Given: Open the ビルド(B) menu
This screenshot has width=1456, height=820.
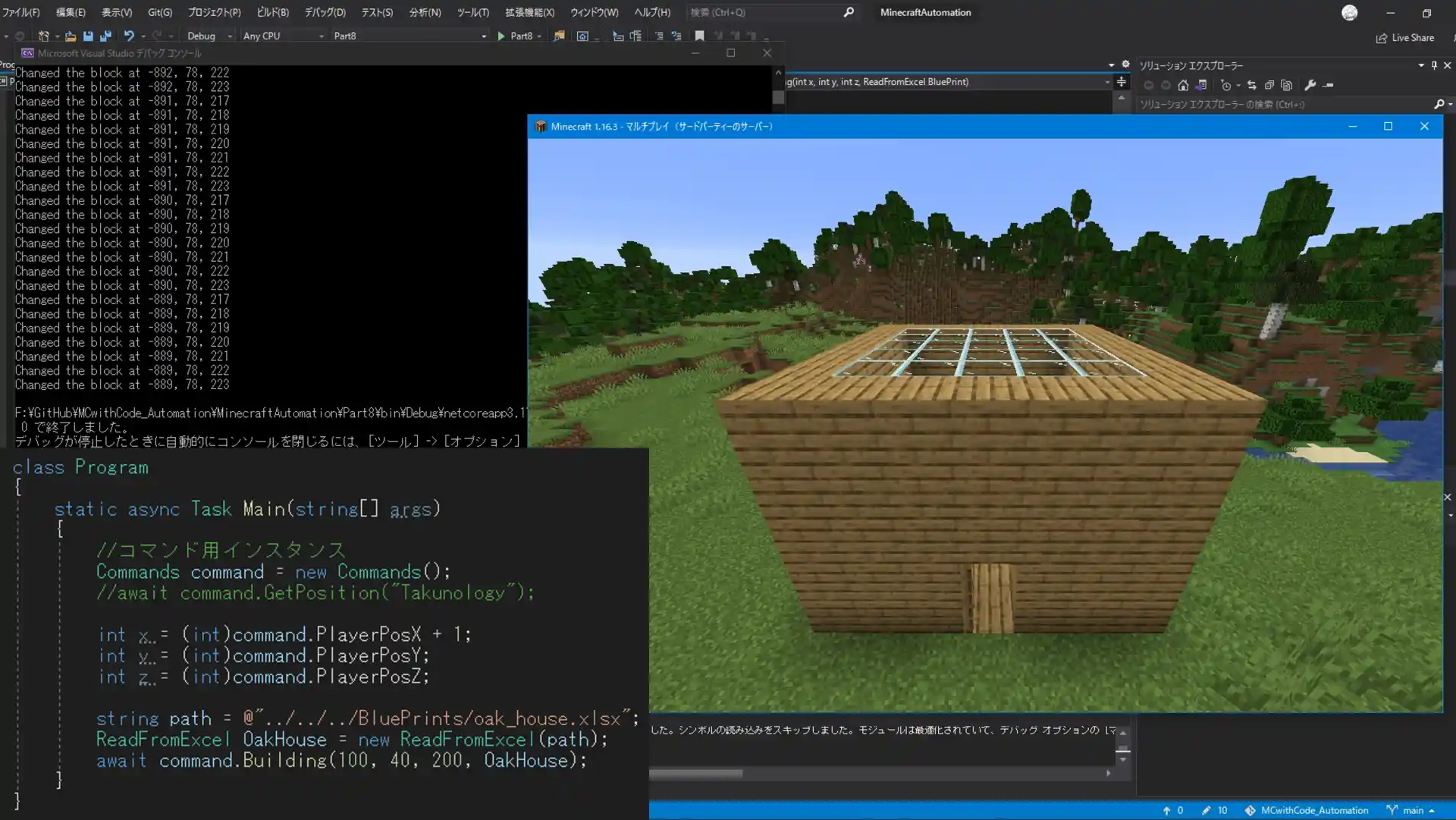Looking at the screenshot, I should point(272,12).
